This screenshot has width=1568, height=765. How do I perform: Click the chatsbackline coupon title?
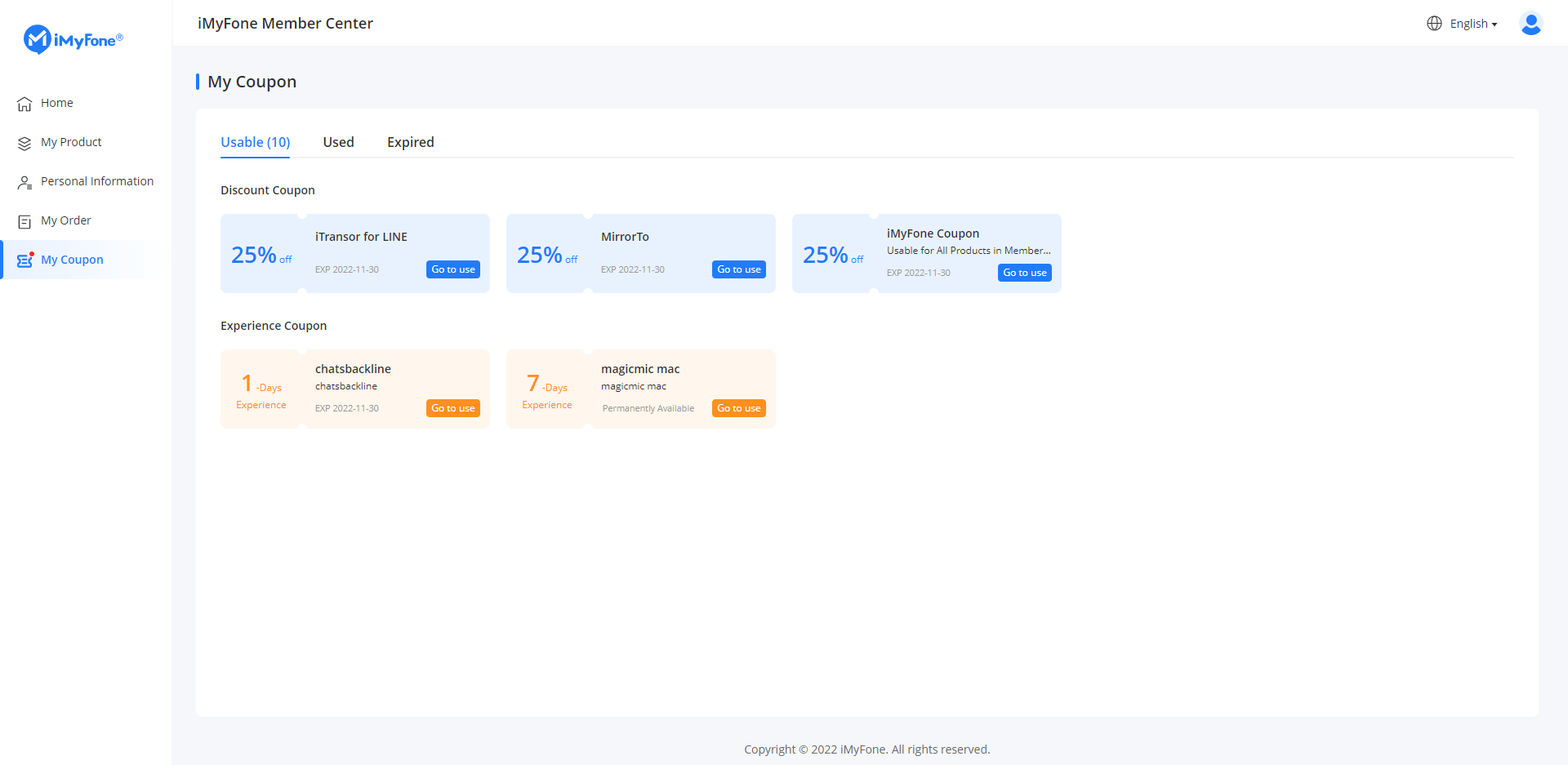coord(353,369)
